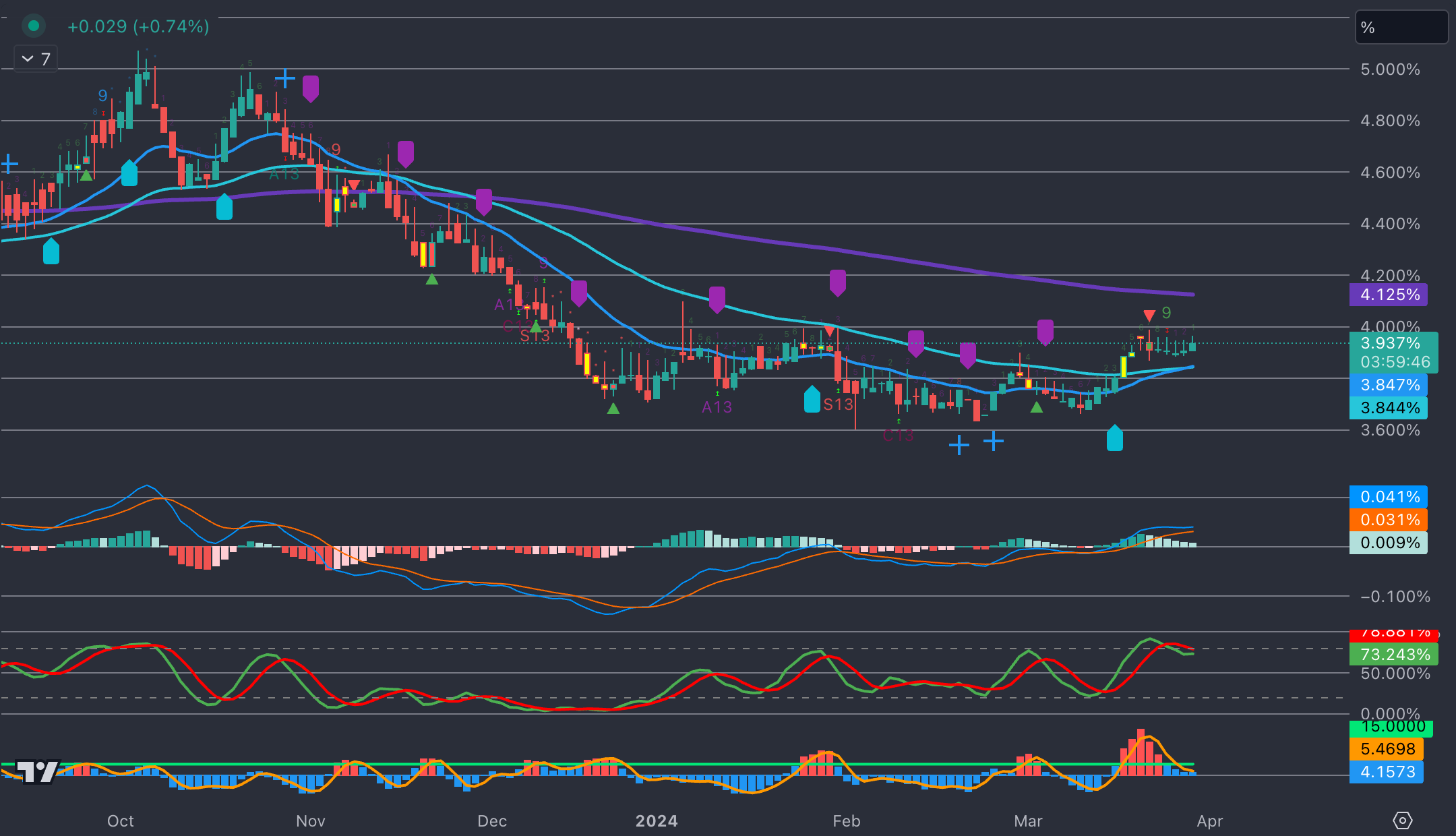Screen dimensions: 1456x836
Task: Click the 0.009% histogram value label
Action: pyautogui.click(x=1389, y=543)
